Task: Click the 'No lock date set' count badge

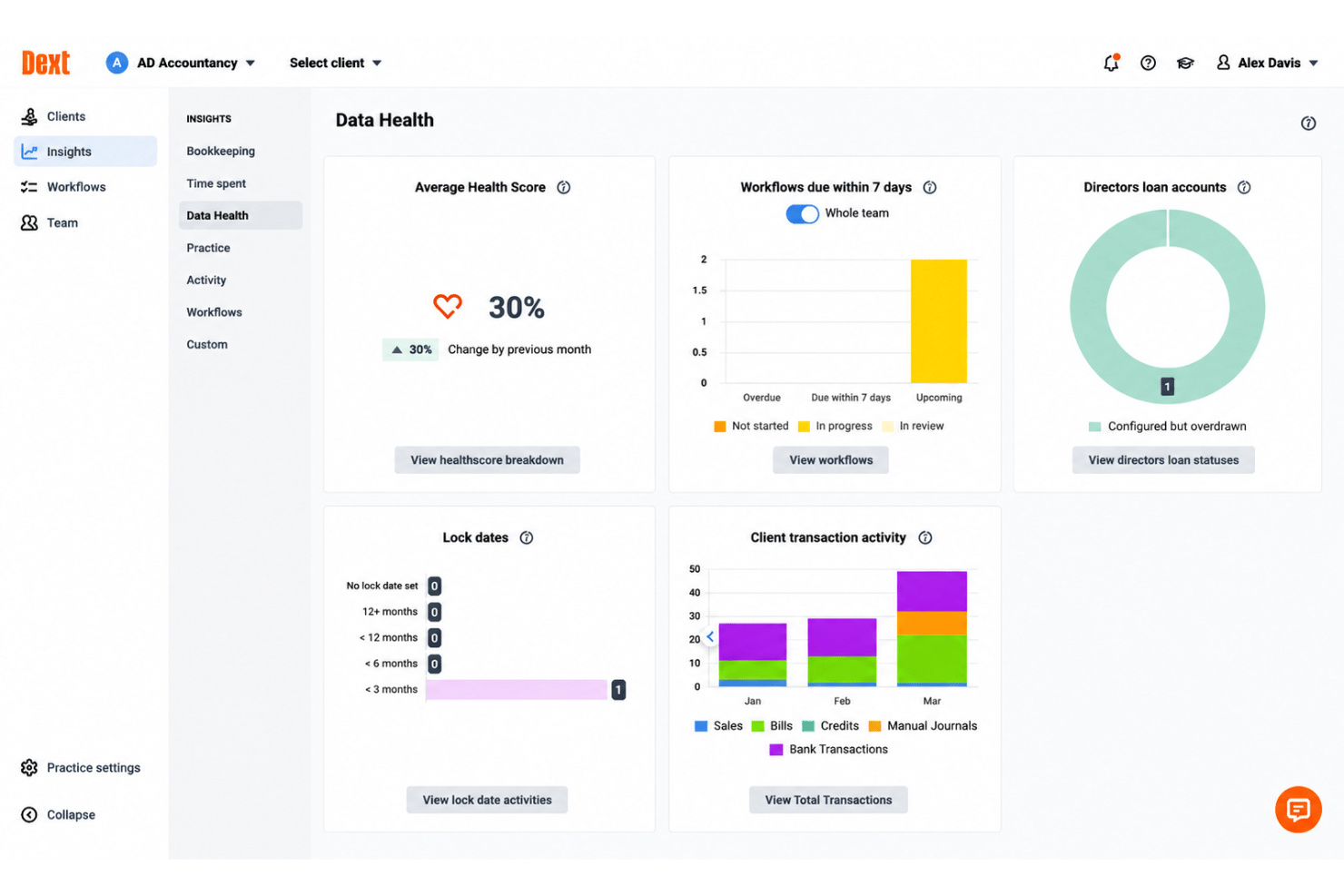Action: pos(435,586)
